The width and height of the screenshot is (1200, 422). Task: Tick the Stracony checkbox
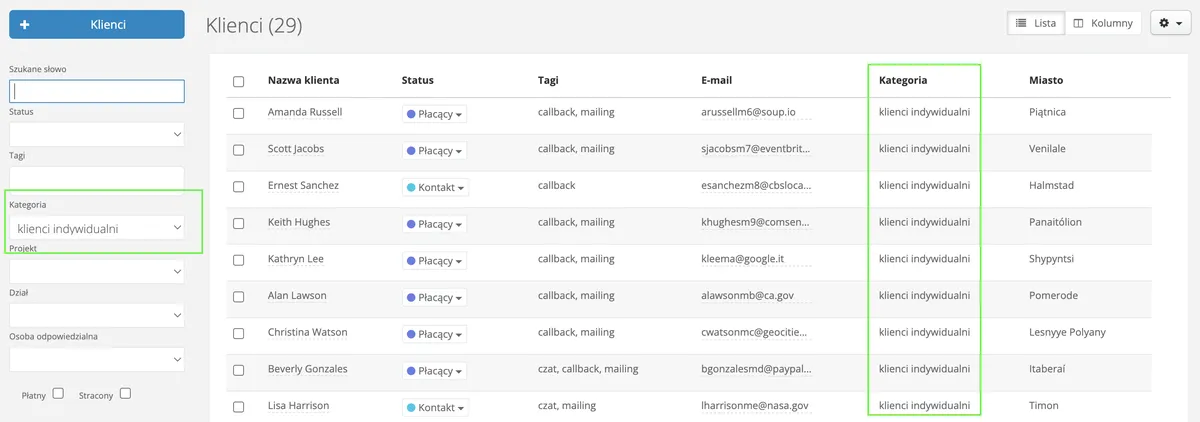[125, 394]
